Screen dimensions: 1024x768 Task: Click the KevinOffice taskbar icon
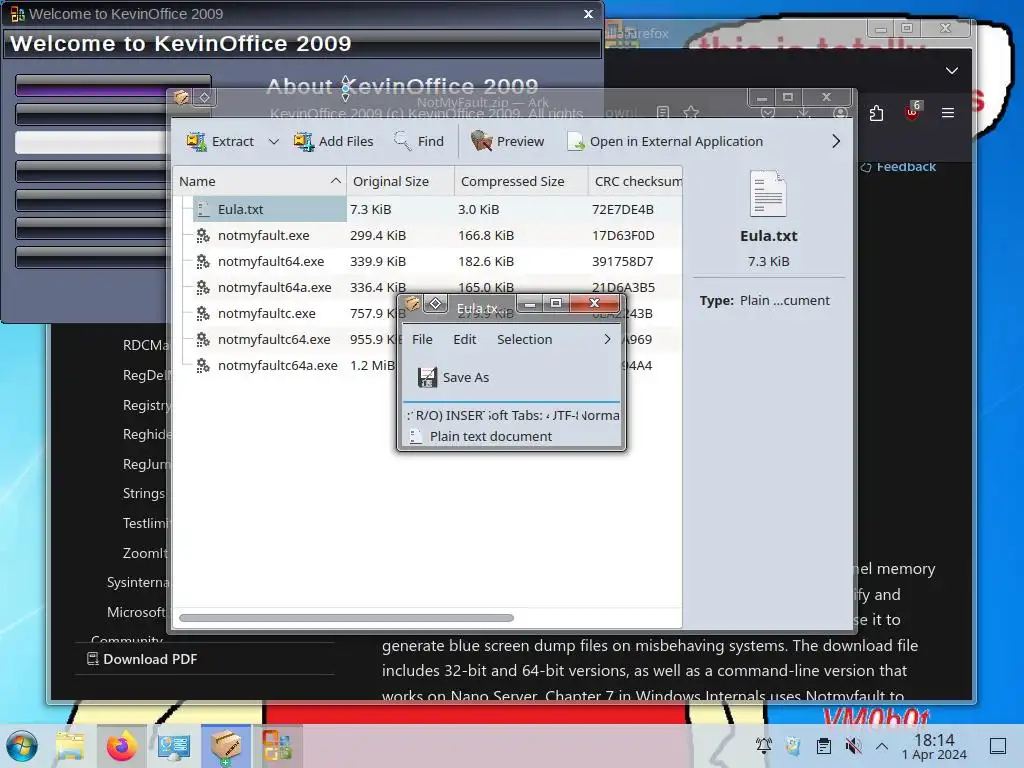(278, 746)
